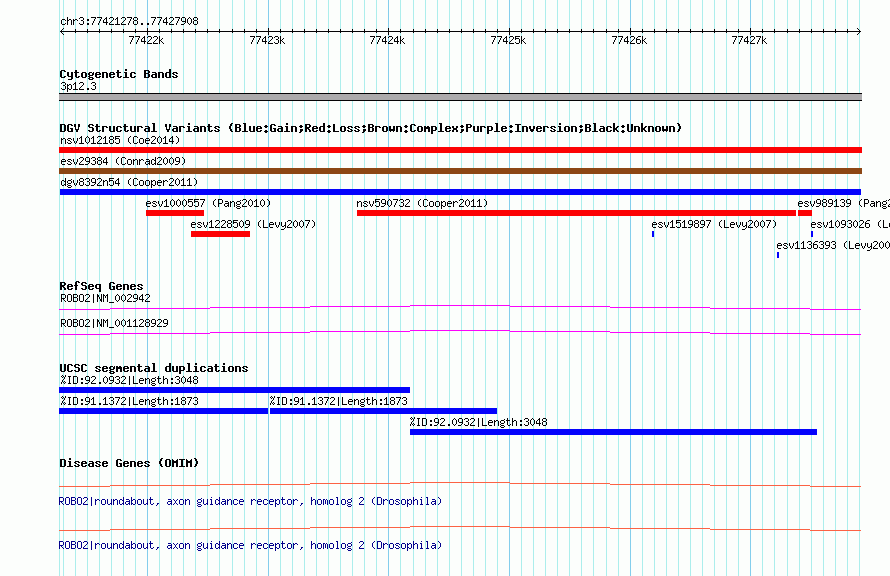Image resolution: width=890 pixels, height=576 pixels.
Task: Click the esv1228509 (Levy2007) red bar
Action: [x=220, y=234]
